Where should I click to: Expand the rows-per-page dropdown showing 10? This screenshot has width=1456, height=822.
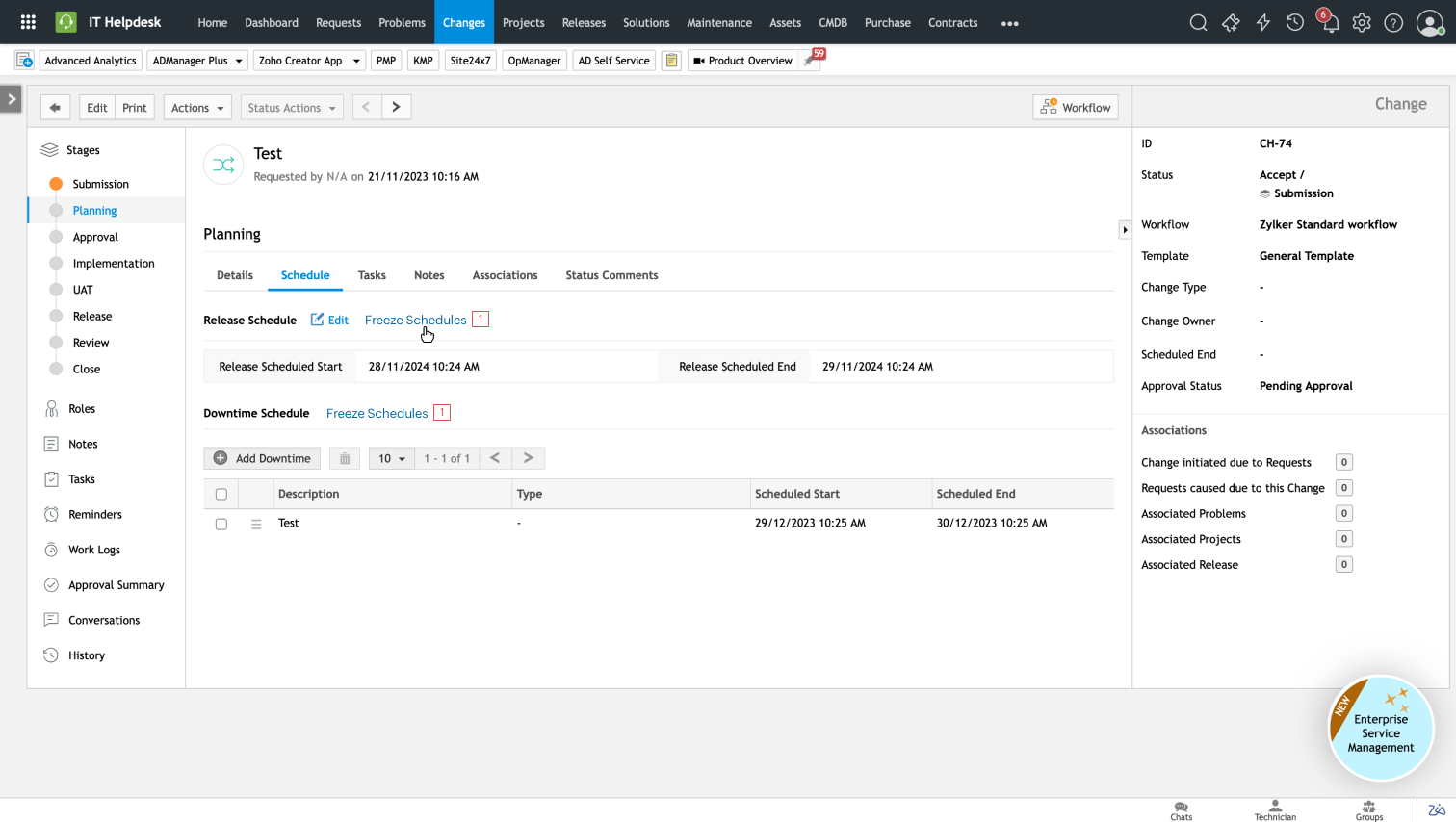point(391,458)
